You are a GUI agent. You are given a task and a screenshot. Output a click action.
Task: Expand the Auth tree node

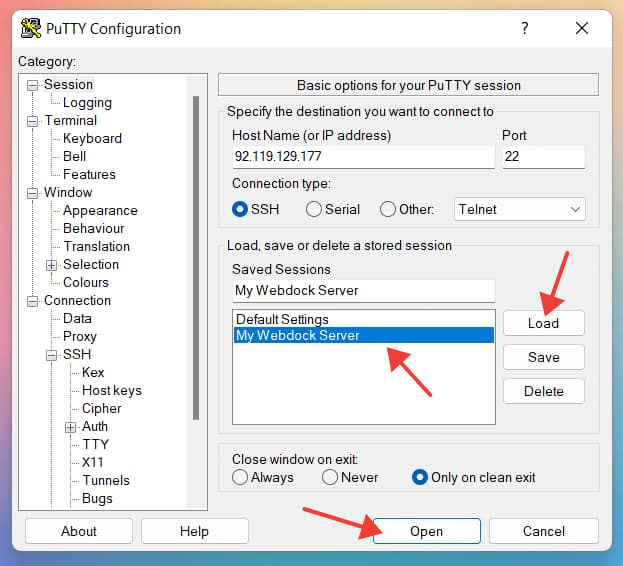[71, 427]
